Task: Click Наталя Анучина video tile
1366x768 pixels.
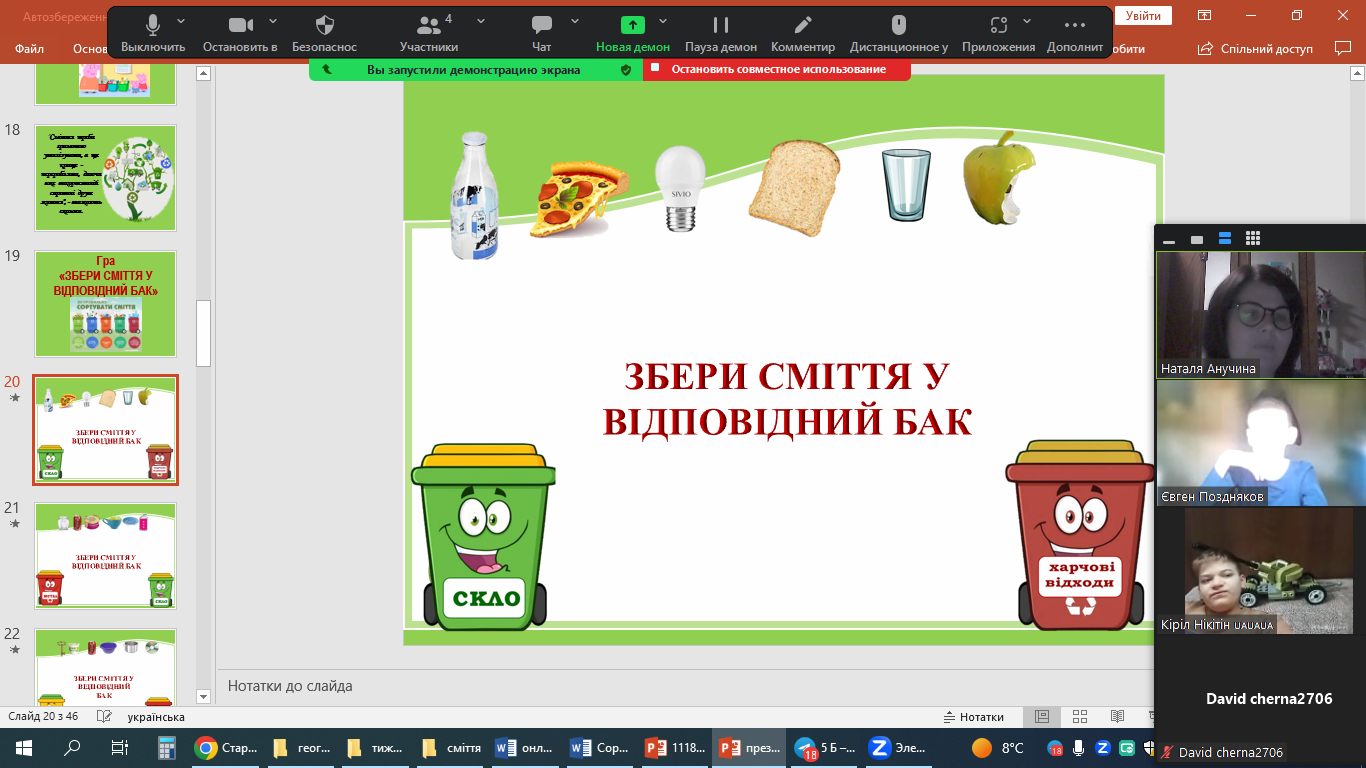Action: 1261,314
